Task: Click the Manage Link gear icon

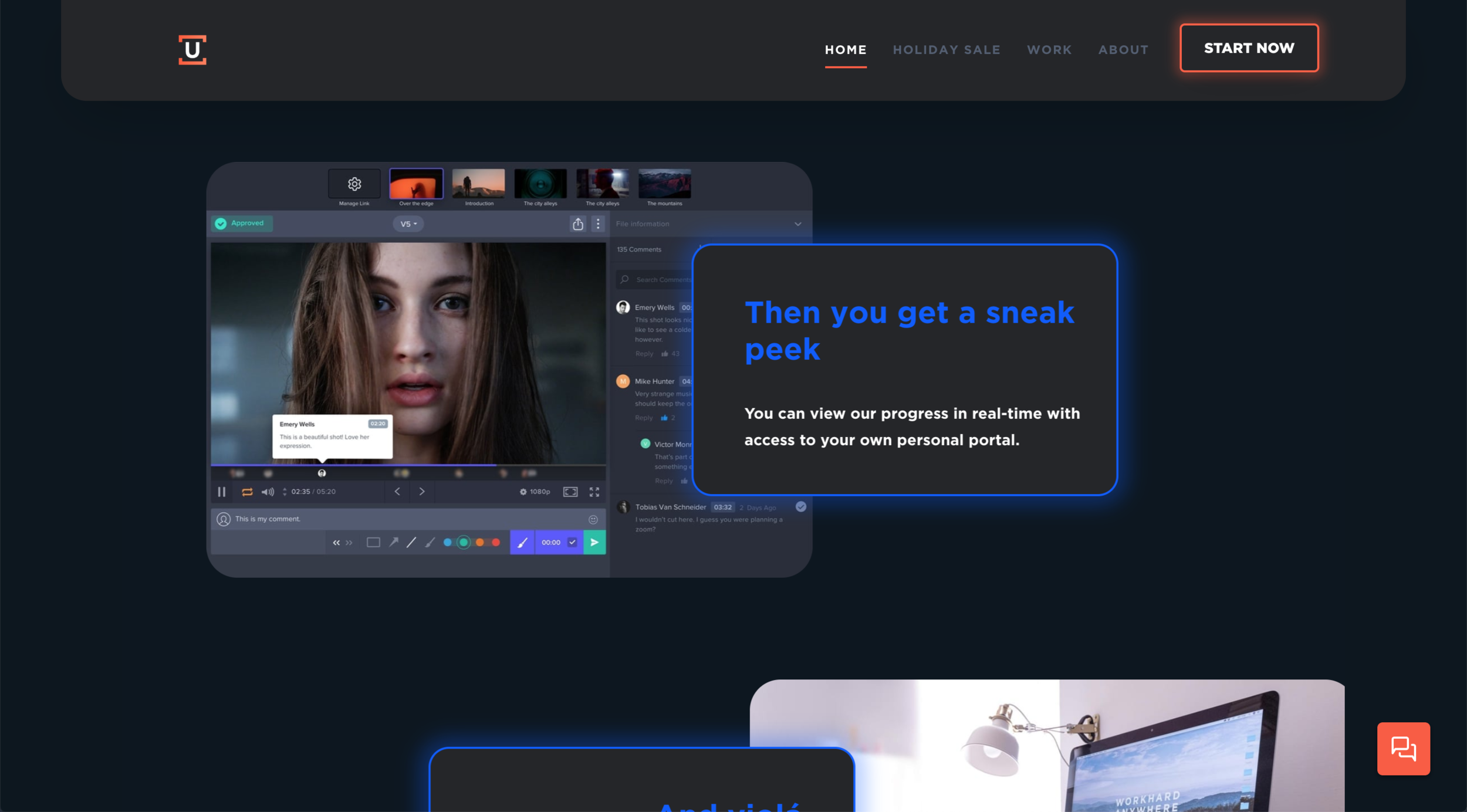Action: pos(354,184)
